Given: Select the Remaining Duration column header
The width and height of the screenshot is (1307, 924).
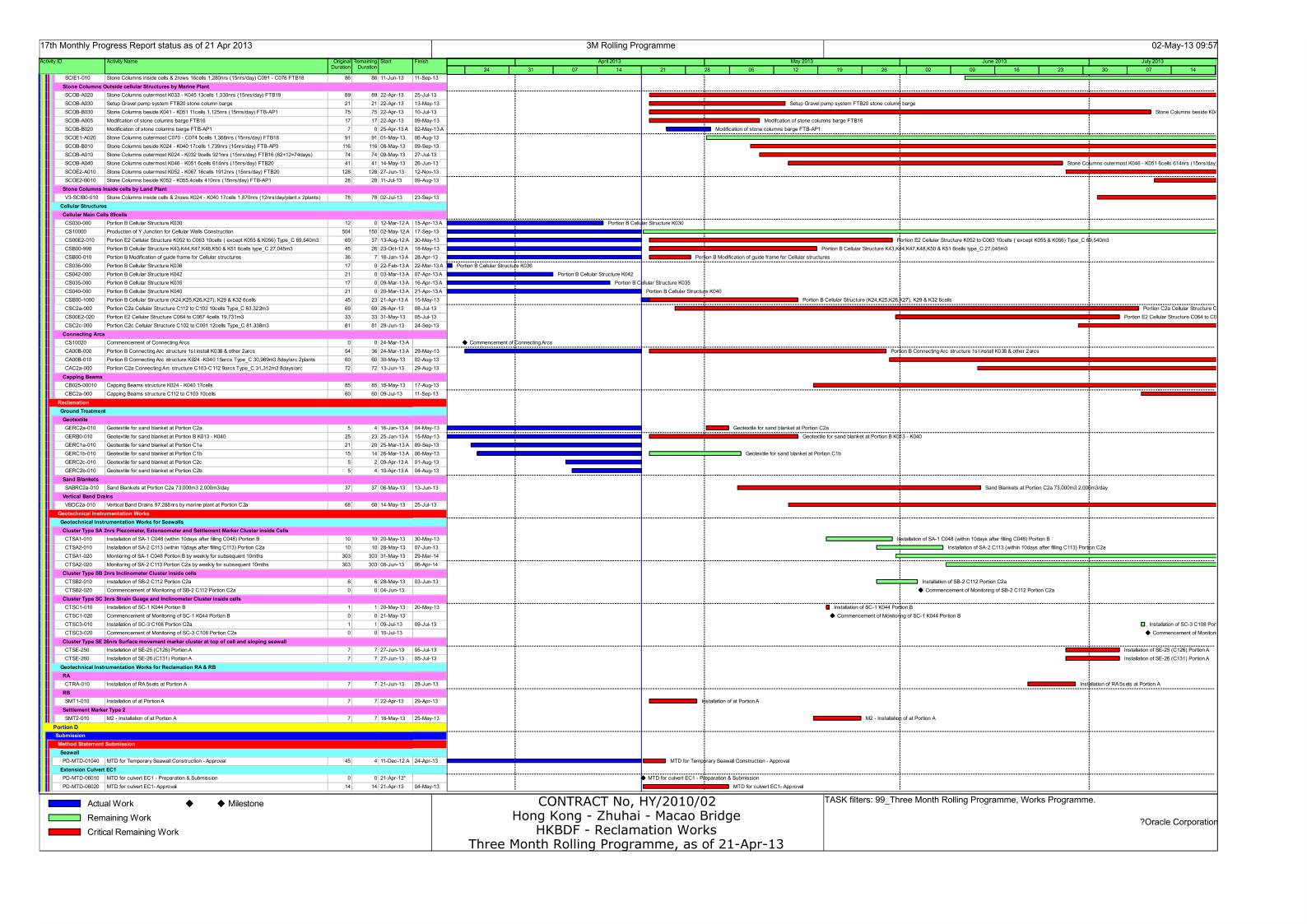Looking at the screenshot, I should point(365,66).
